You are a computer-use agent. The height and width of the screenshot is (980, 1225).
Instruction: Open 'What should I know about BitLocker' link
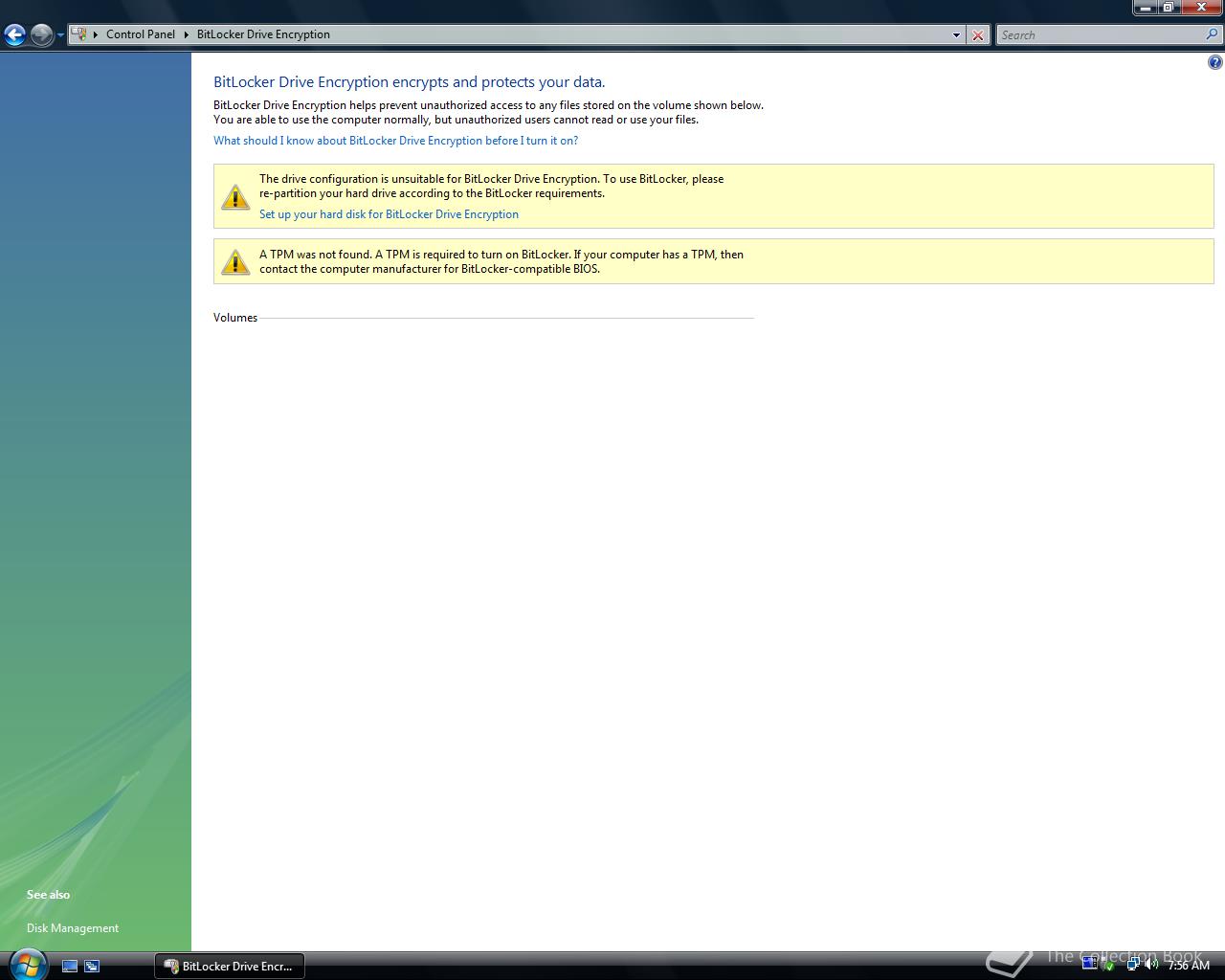coord(395,141)
